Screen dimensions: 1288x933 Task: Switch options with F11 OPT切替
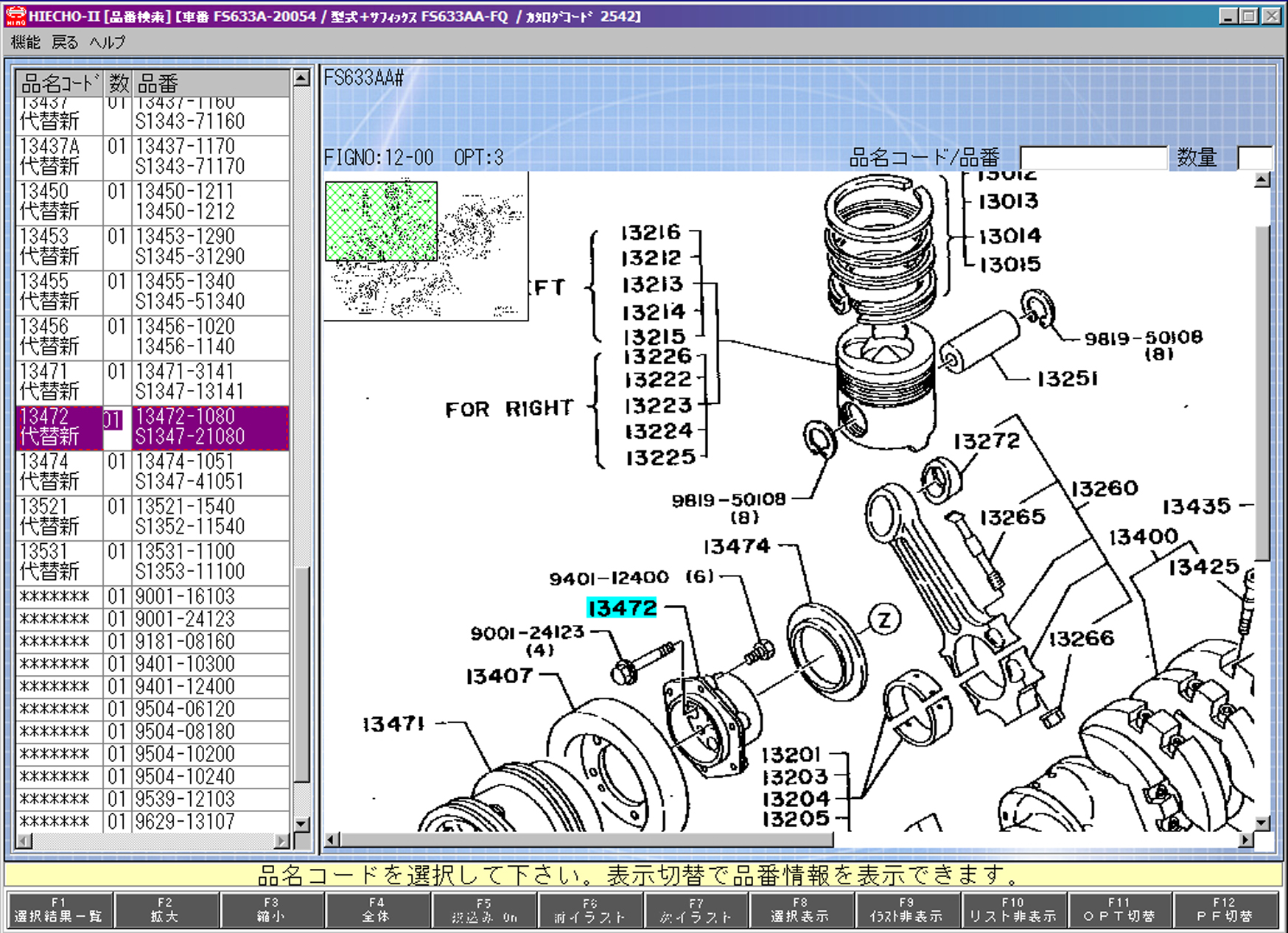click(x=1119, y=909)
